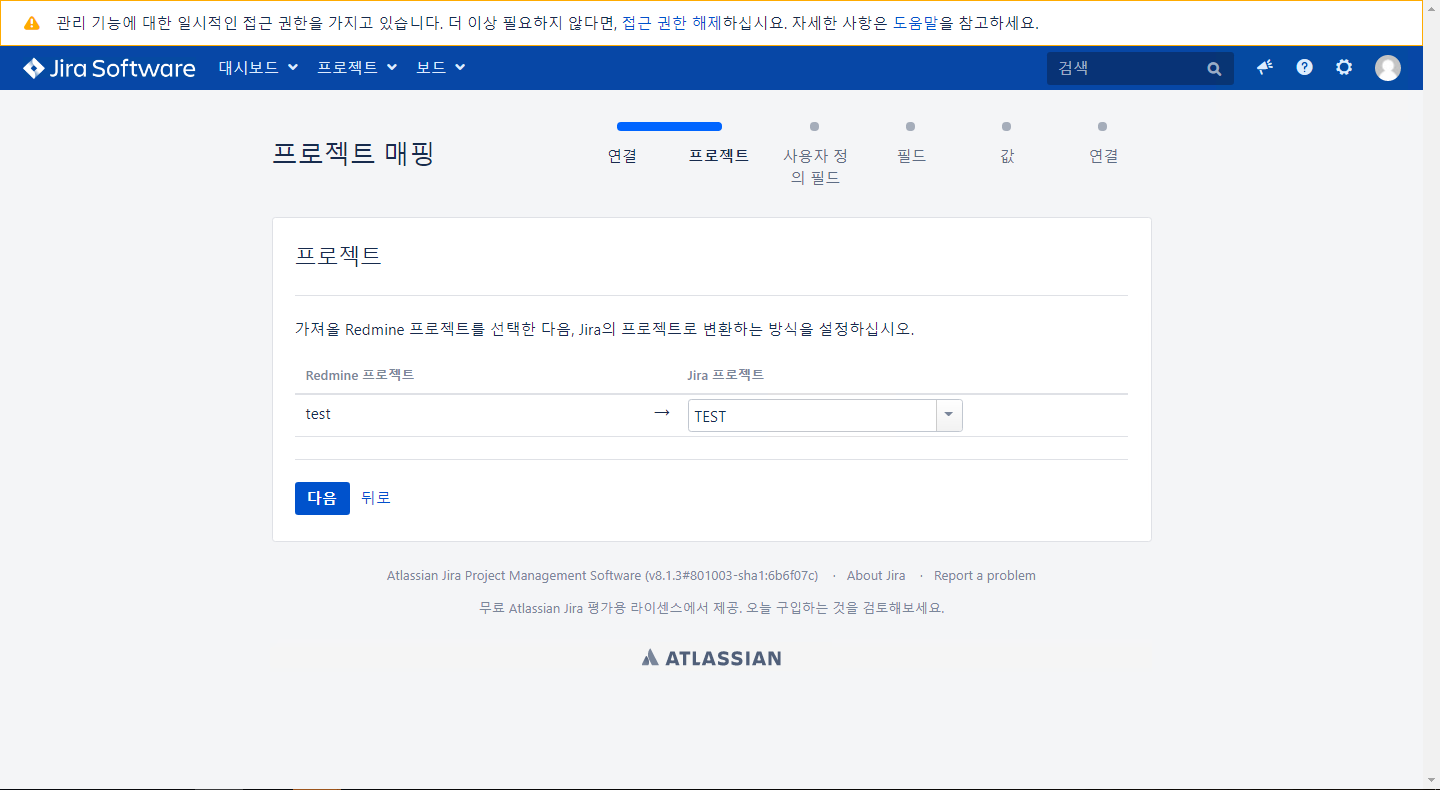Screen dimensions: 1440x790
Task: Click the 도움말 link in banner
Action: pos(916,23)
